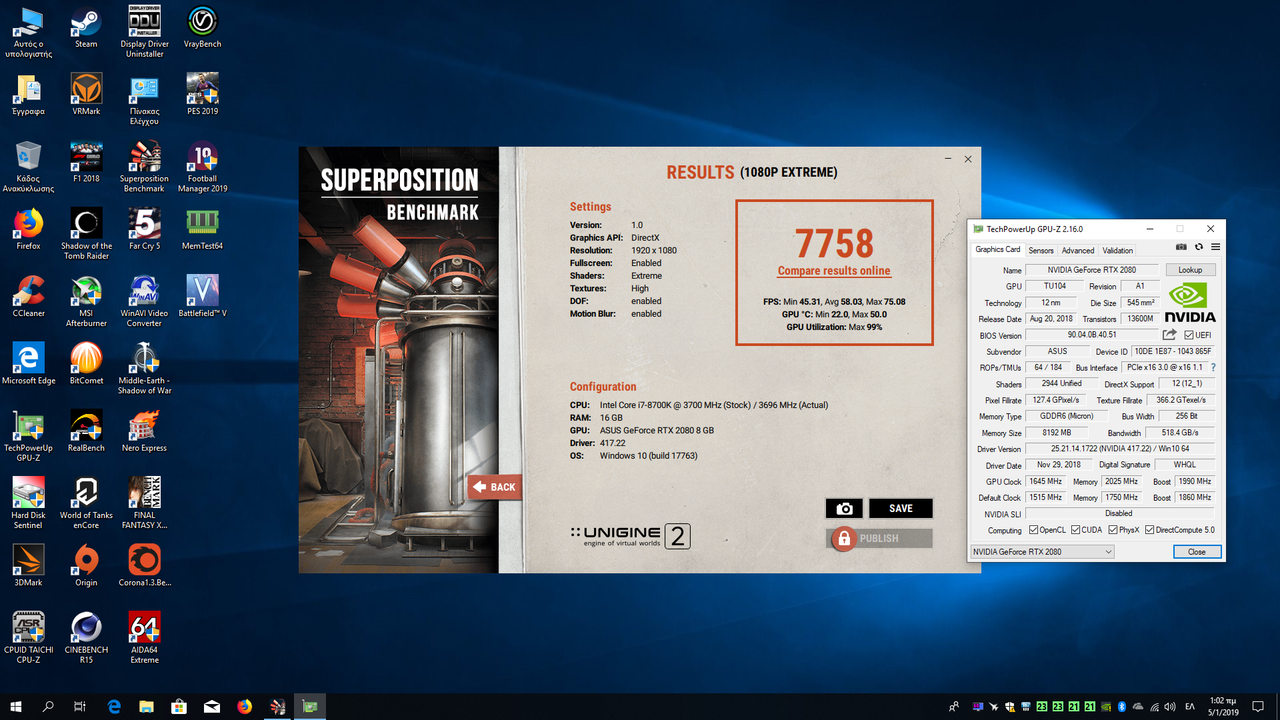Click the GPU-Z screenshot camera icon

pos(1181,246)
